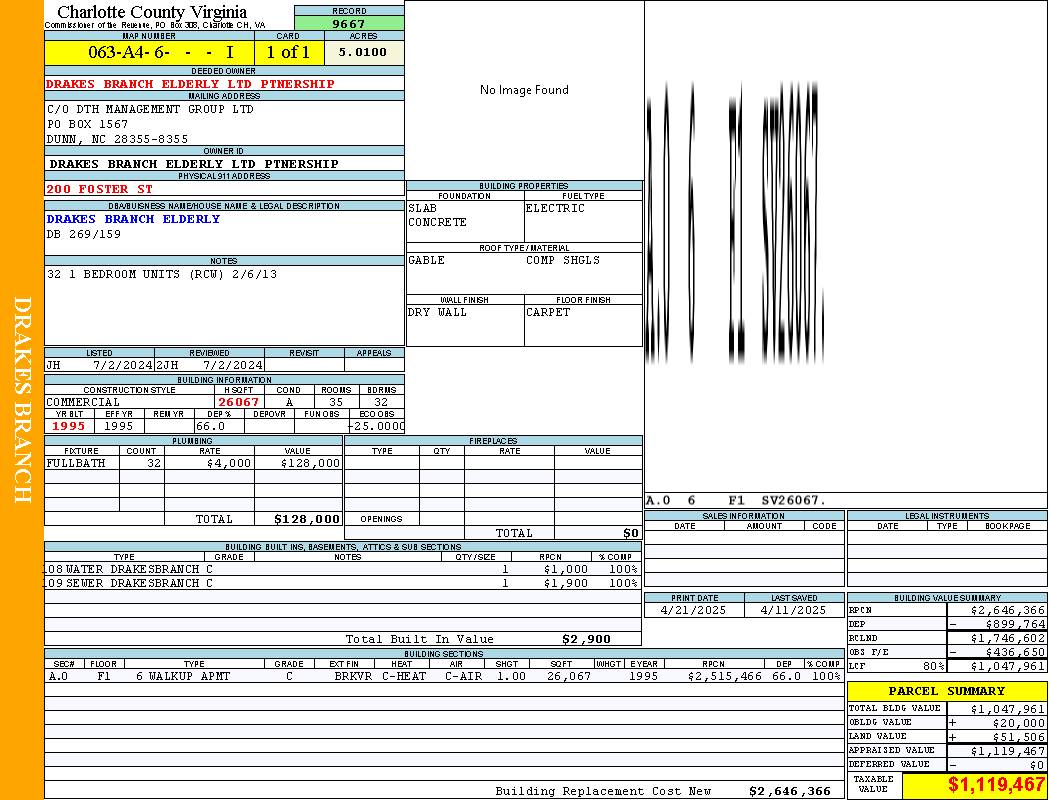Screen dimensions: 1050x800
Task: Click the PARCEL SUMMARY header
Action: pyautogui.click(x=947, y=692)
